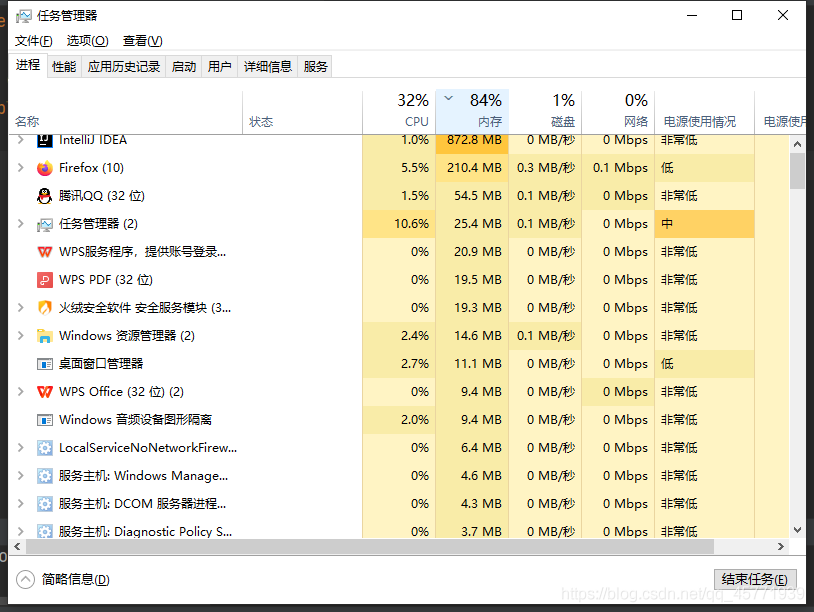Click the 内存 column sort chevron
This screenshot has height=612, width=814.
[448, 100]
